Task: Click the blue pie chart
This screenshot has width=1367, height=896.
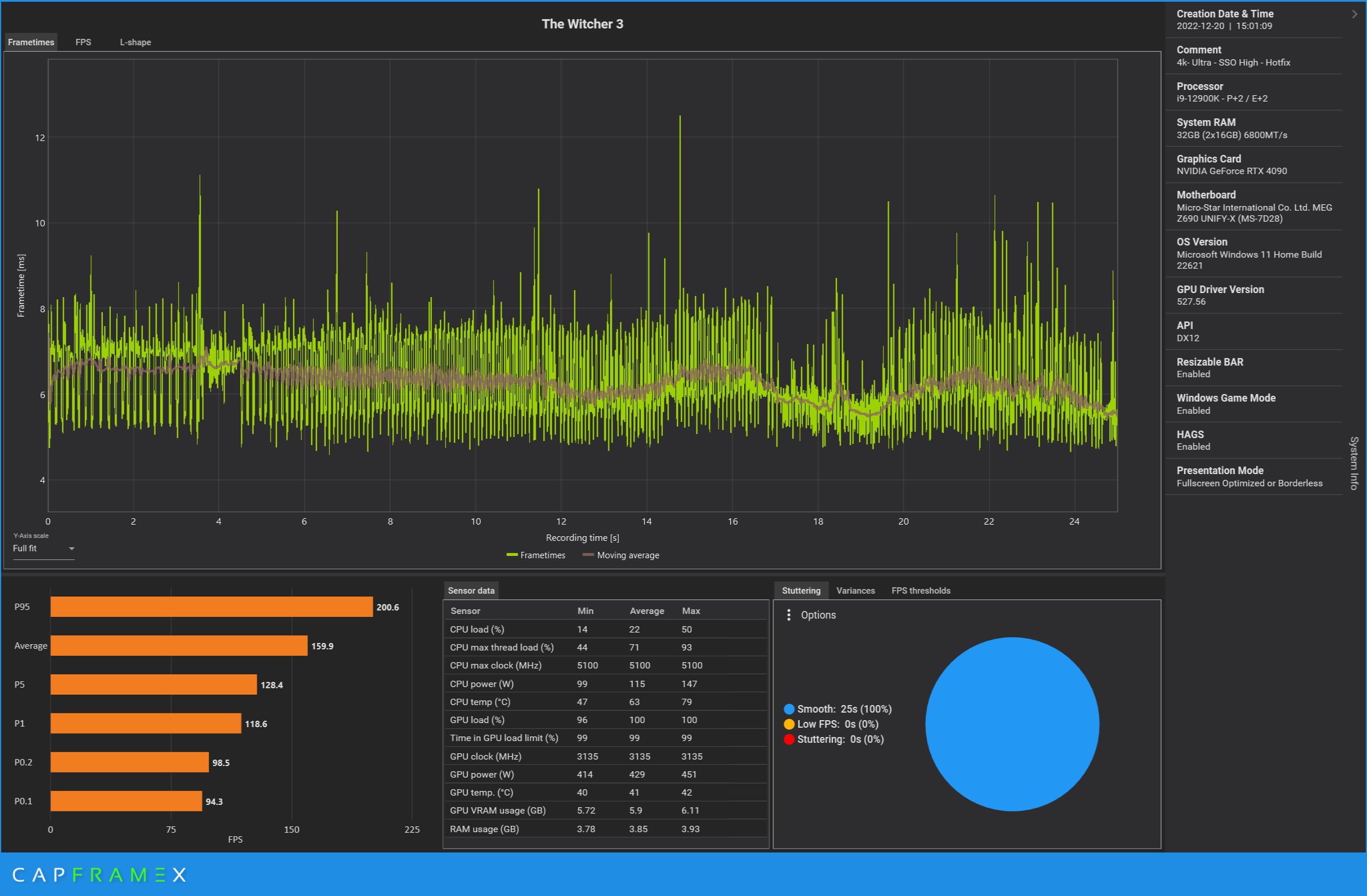Action: [1012, 724]
